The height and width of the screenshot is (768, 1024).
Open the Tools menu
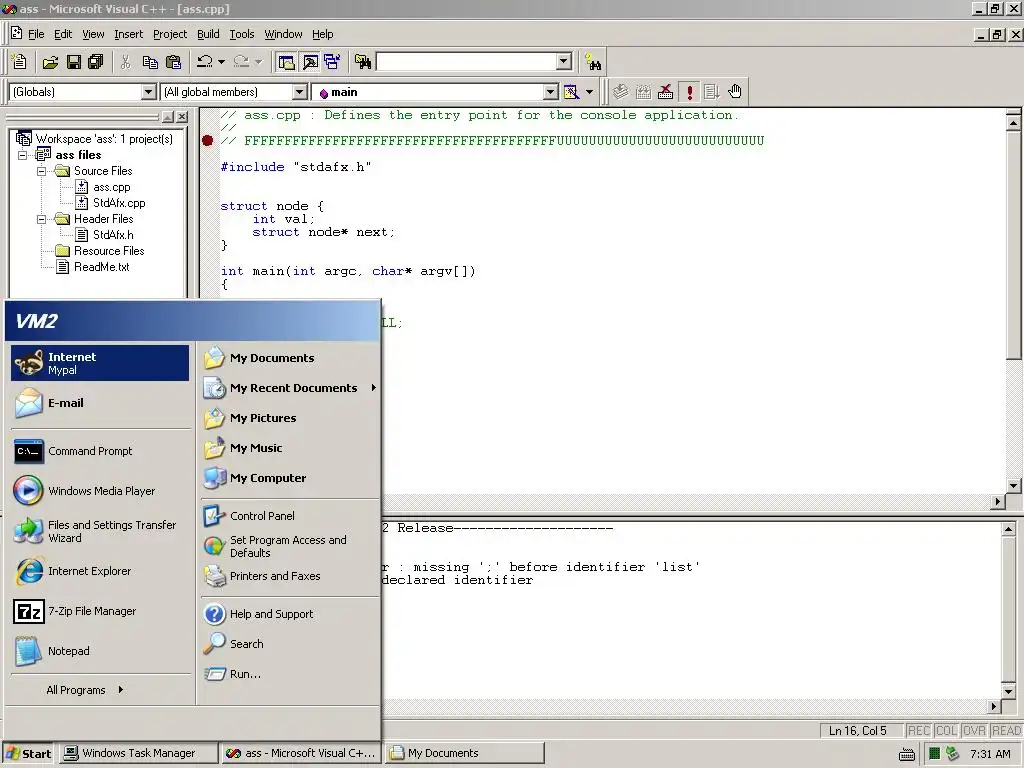point(242,34)
